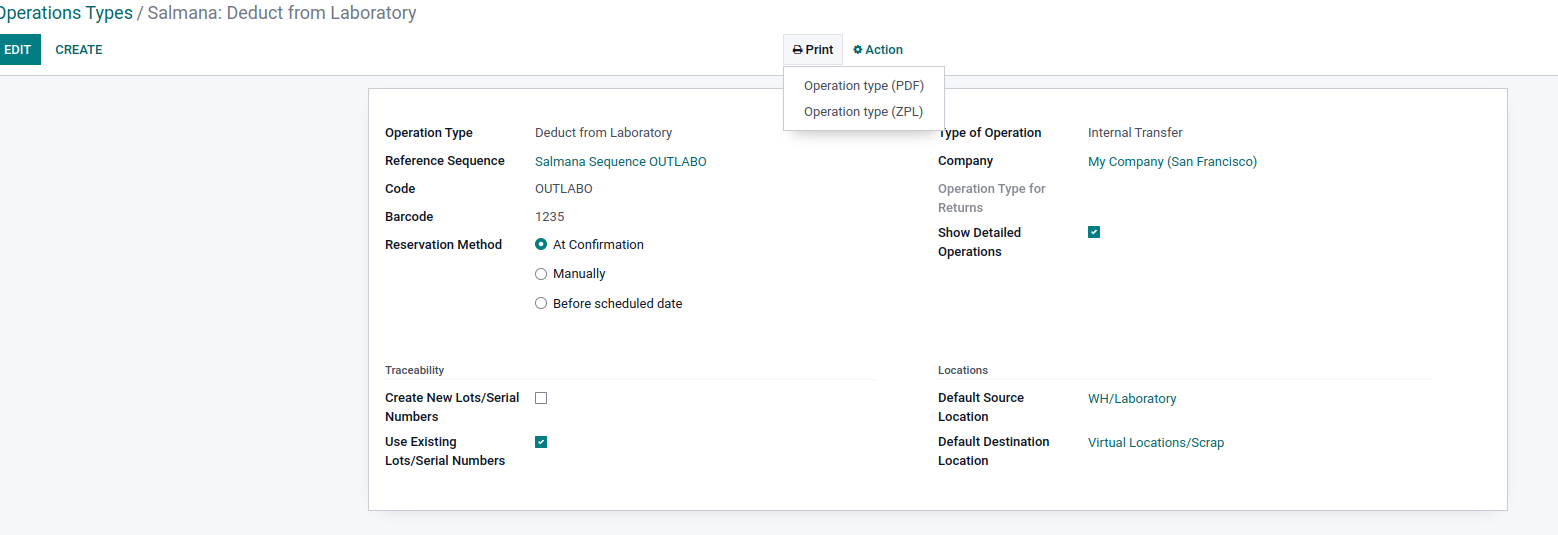
Task: Click the gear icon beside Action
Action: [858, 50]
